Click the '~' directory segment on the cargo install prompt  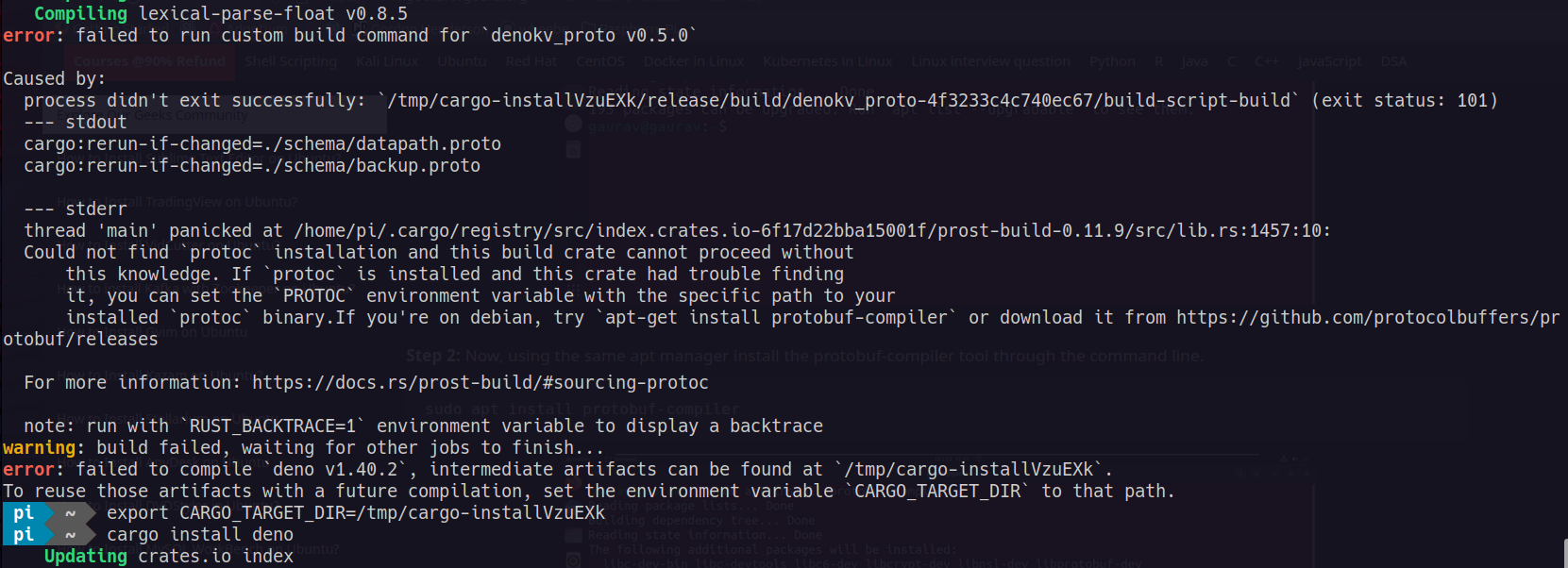tap(71, 535)
